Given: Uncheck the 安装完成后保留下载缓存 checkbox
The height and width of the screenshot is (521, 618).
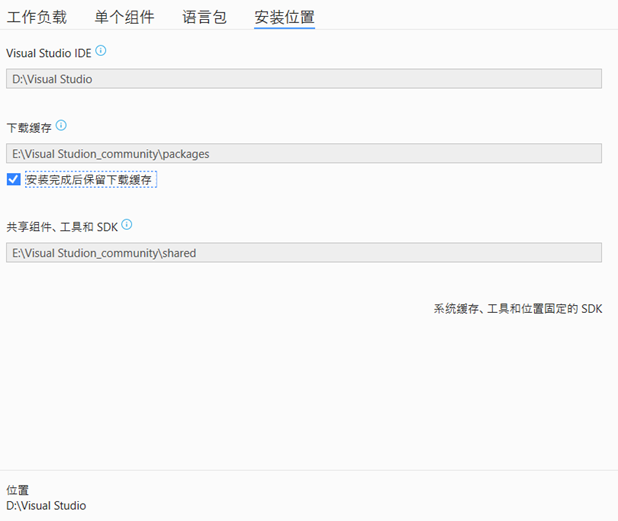Looking at the screenshot, I should click(x=13, y=179).
